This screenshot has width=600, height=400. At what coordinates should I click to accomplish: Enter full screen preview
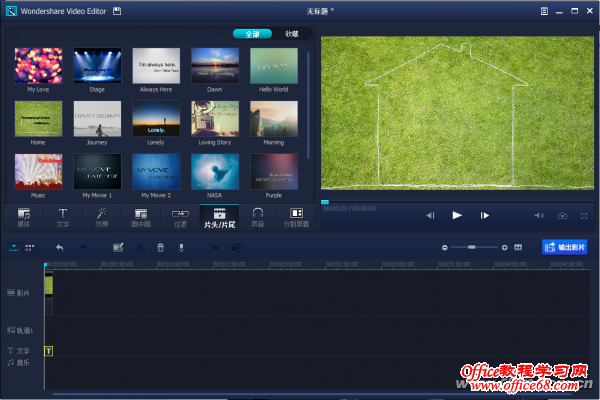point(584,216)
